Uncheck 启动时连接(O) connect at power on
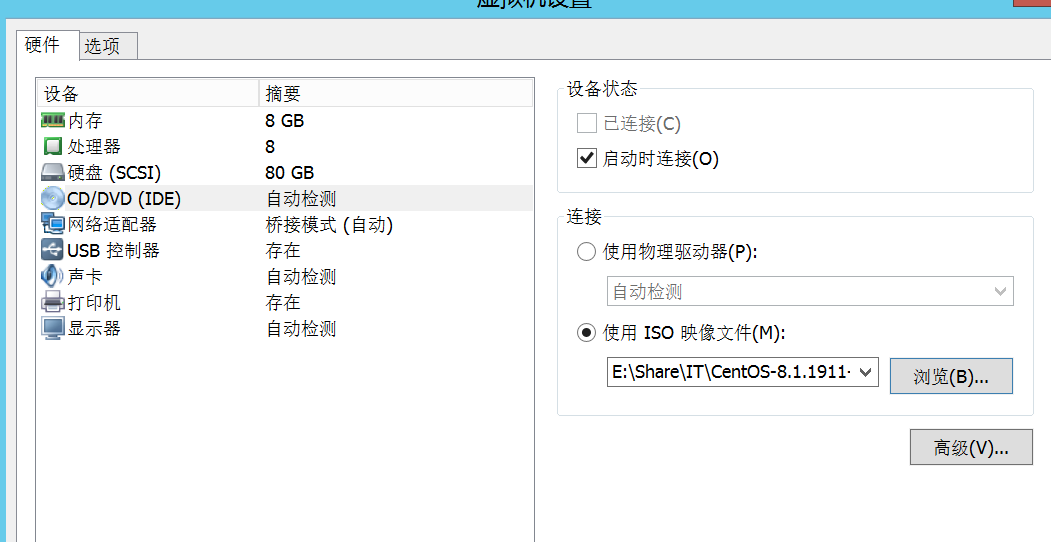1051x542 pixels. [x=586, y=159]
